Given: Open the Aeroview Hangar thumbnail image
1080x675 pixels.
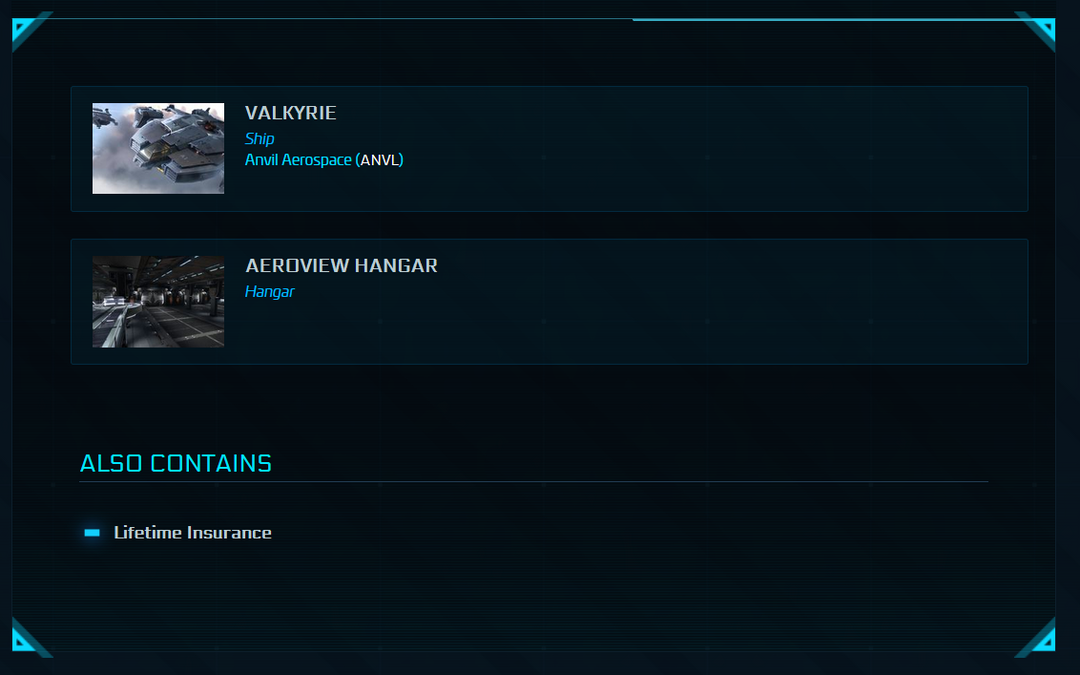Looking at the screenshot, I should 158,301.
